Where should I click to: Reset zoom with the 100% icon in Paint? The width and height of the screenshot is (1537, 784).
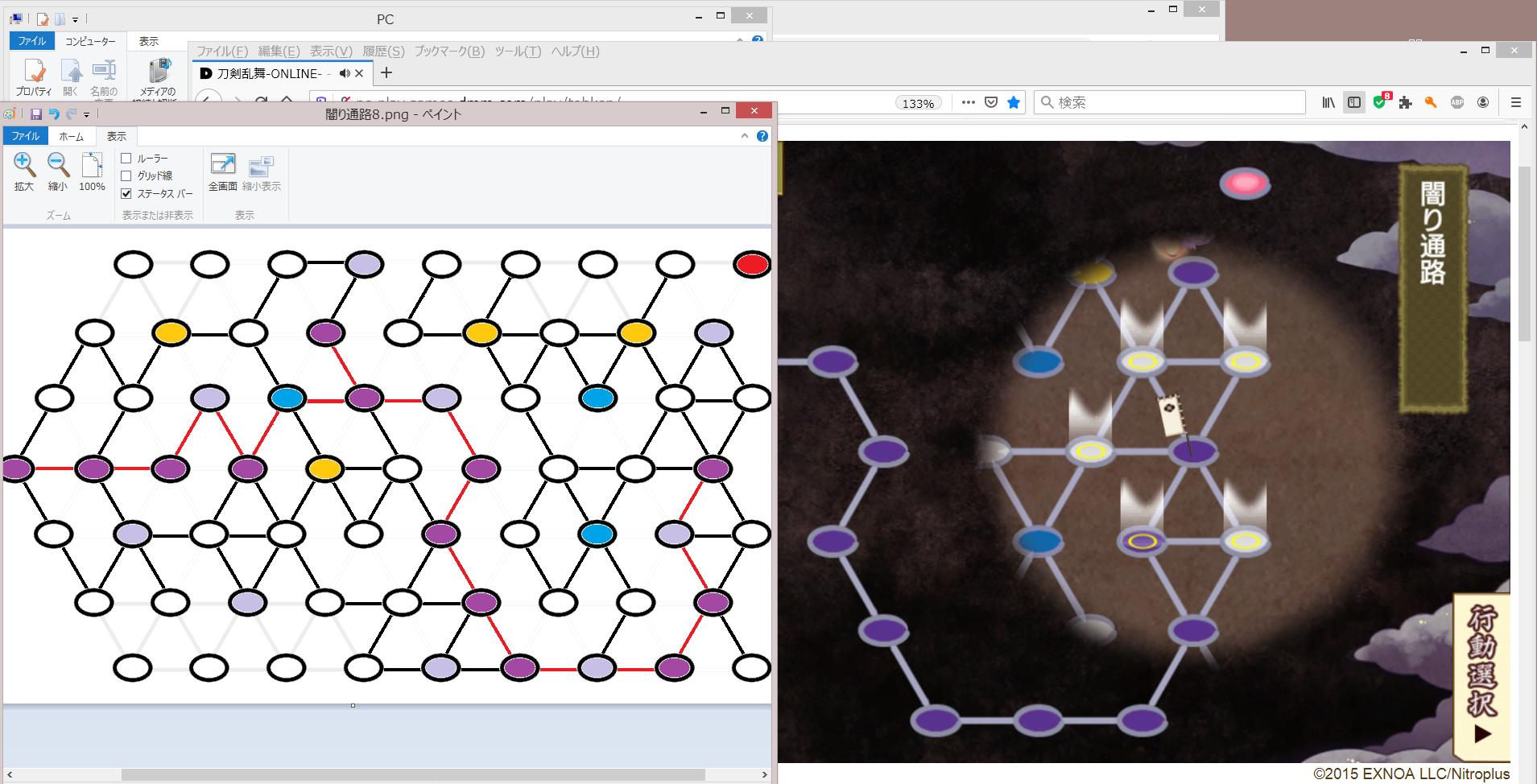point(92,165)
